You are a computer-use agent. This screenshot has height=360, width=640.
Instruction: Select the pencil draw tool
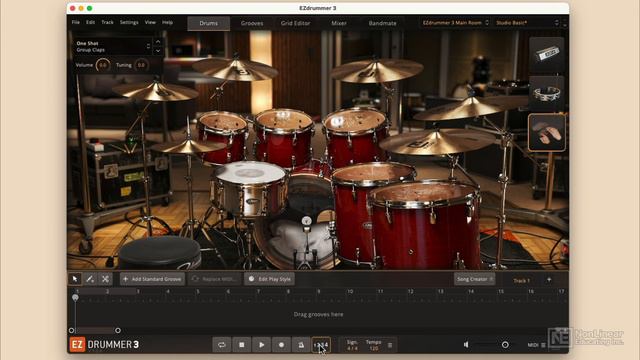pyautogui.click(x=90, y=279)
